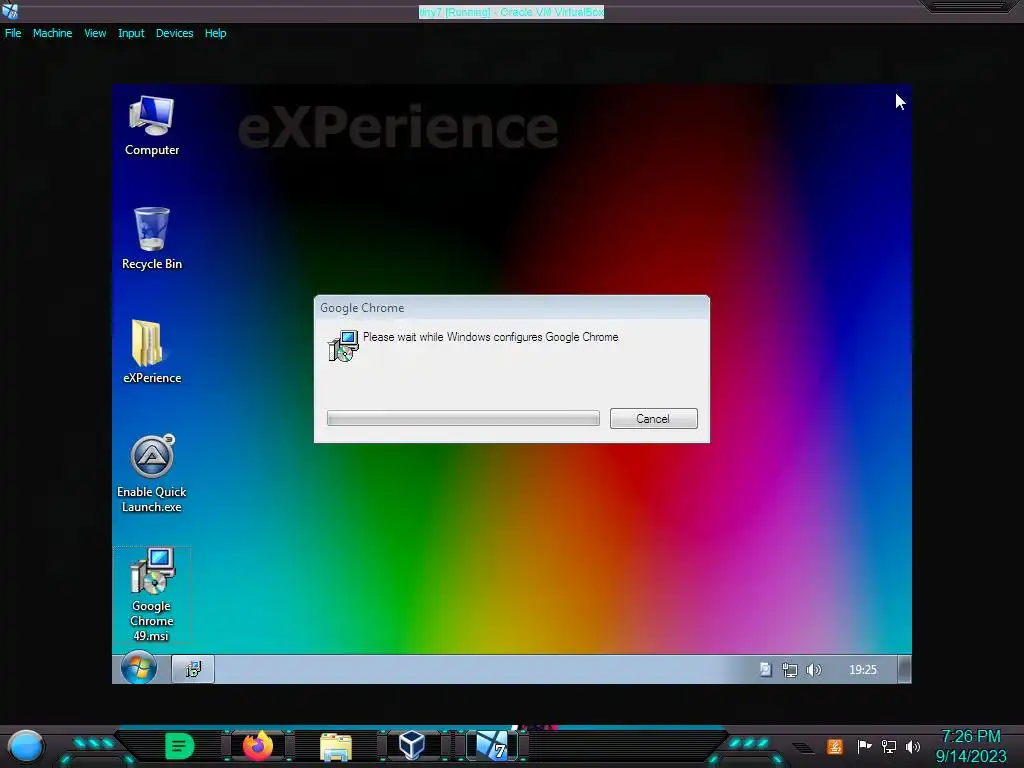Click installer icon inside Chrome dialog
The height and width of the screenshot is (768, 1024).
(x=343, y=345)
